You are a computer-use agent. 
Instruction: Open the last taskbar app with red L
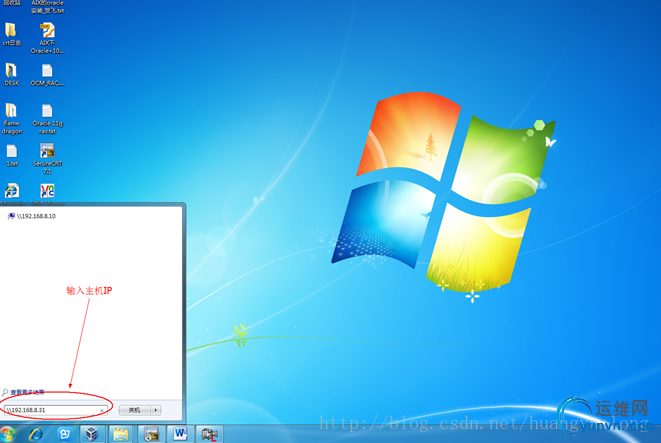click(209, 434)
